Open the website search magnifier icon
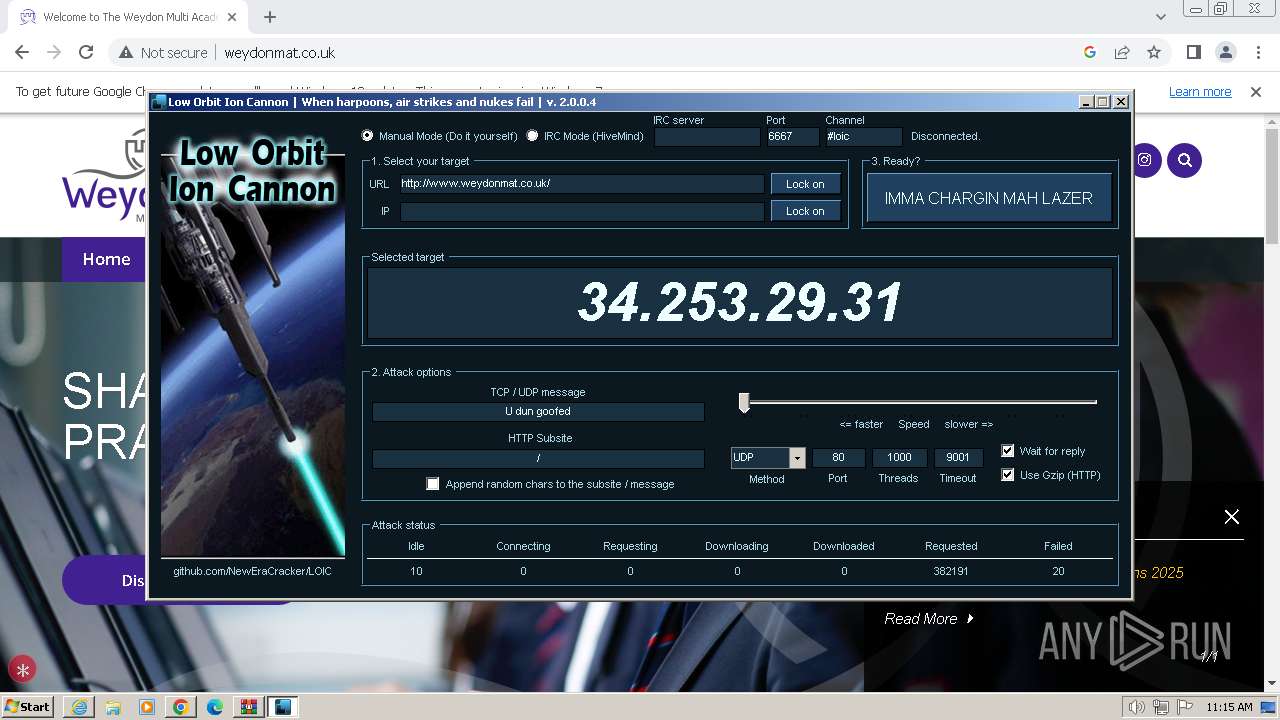1280x720 pixels. [x=1185, y=160]
